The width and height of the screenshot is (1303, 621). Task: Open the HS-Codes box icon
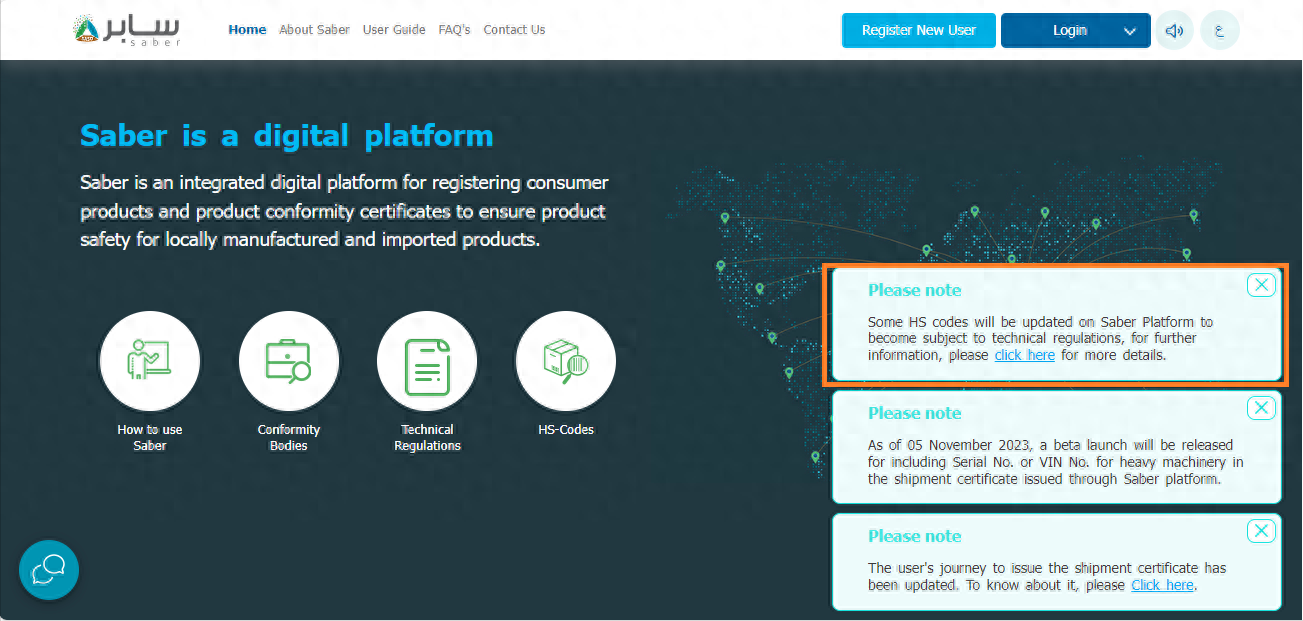click(565, 361)
